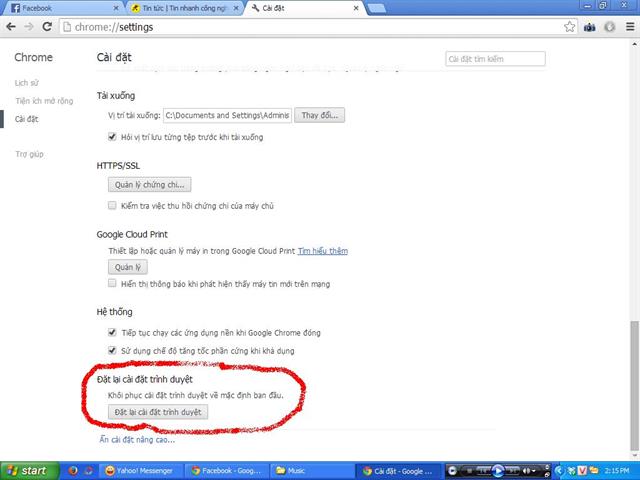Viewport: 640px width, 480px height.
Task: Enable Kiểm tra việc thu hồi chứng chỉ
Action: [x=112, y=205]
